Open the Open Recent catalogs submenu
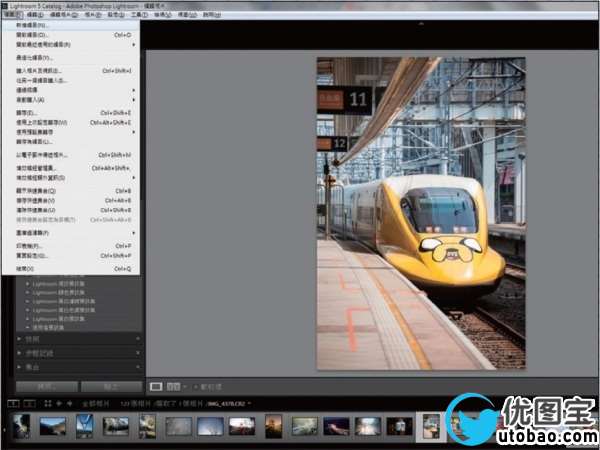600x450 pixels. [71, 45]
